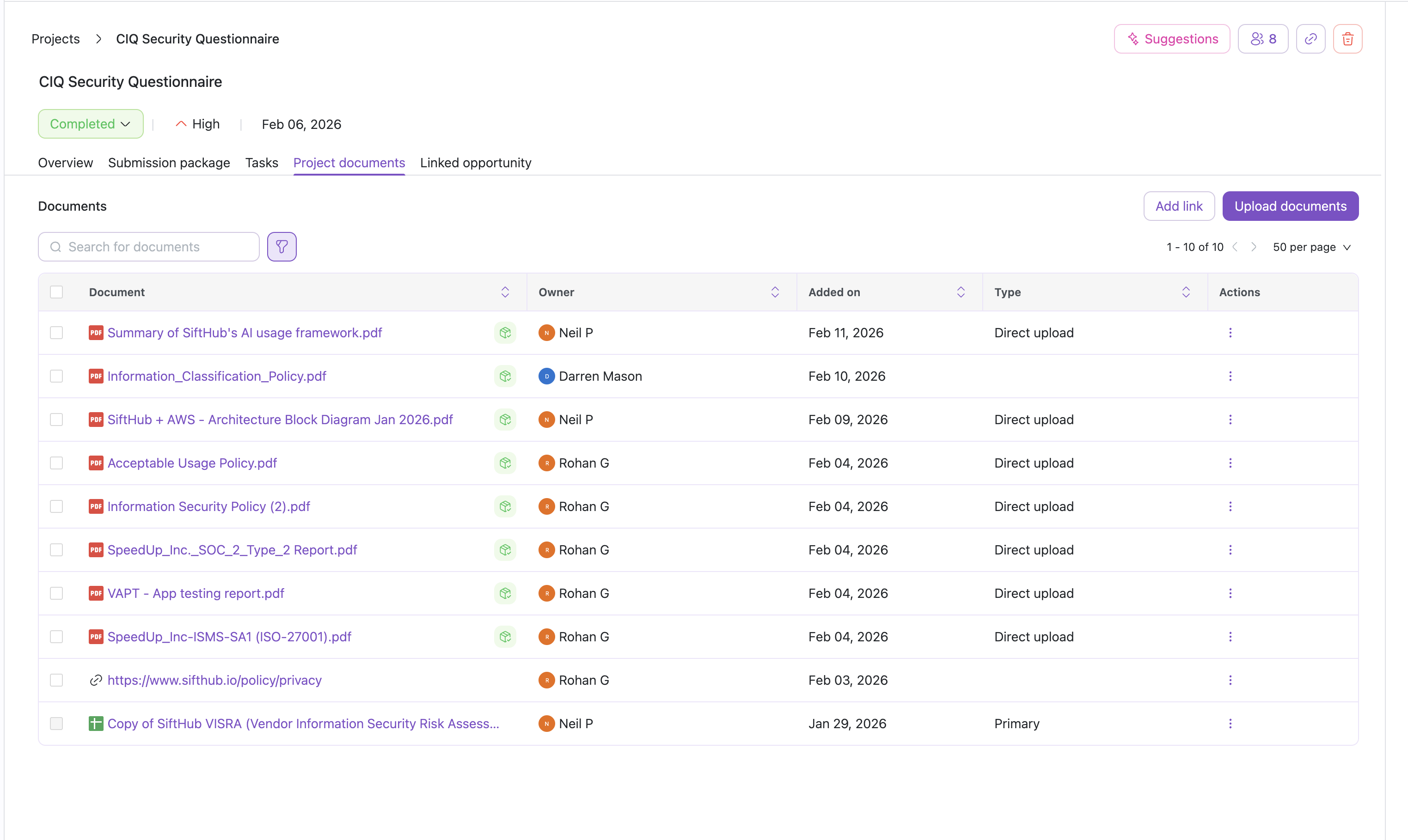Click green cube icon beside VAPT report
This screenshot has height=840, width=1408.
(505, 593)
